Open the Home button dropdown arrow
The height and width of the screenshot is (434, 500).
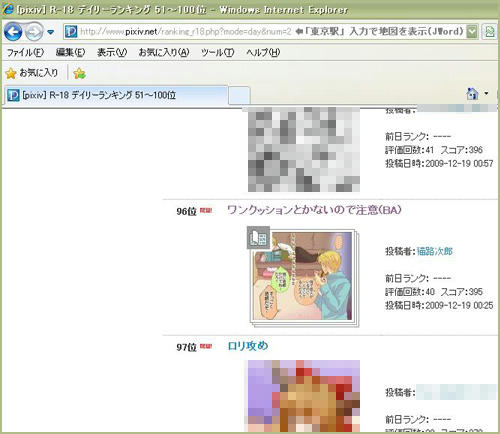pyautogui.click(x=486, y=94)
